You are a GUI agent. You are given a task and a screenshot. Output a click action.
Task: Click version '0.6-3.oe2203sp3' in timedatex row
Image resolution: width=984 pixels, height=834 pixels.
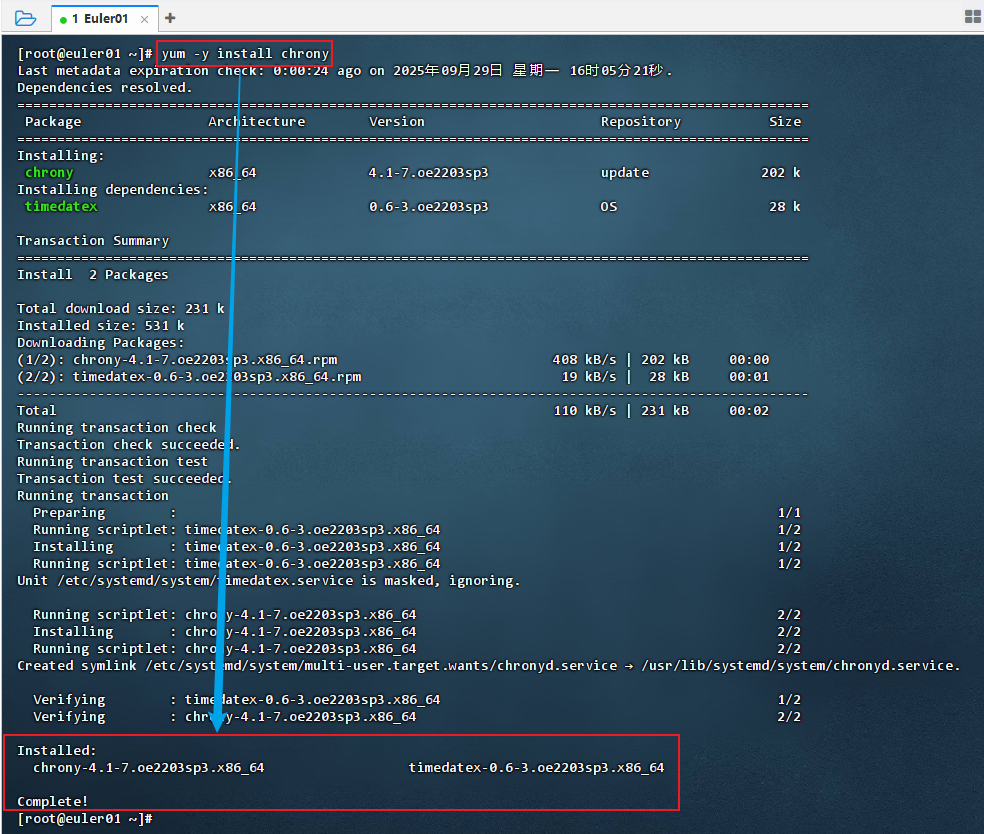point(429,206)
